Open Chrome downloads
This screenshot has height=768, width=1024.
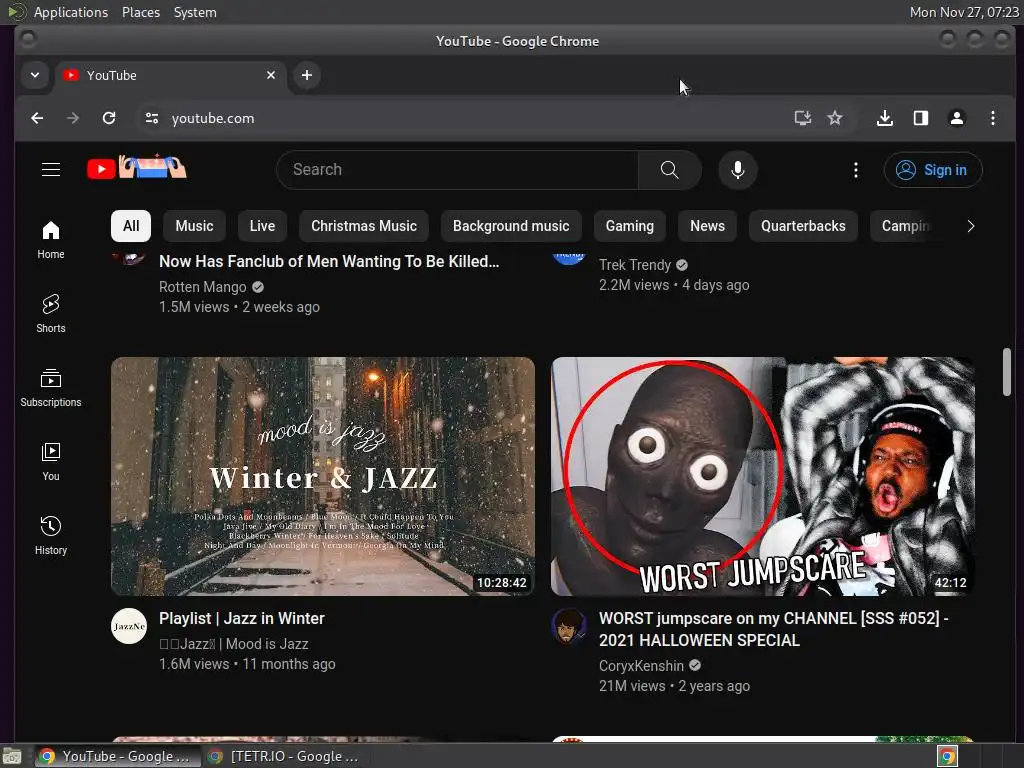885,118
